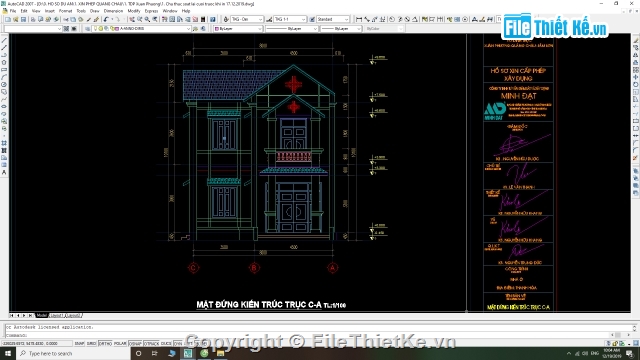The height and width of the screenshot is (360, 640).
Task: Open File Explorer from the taskbar
Action: 220,353
